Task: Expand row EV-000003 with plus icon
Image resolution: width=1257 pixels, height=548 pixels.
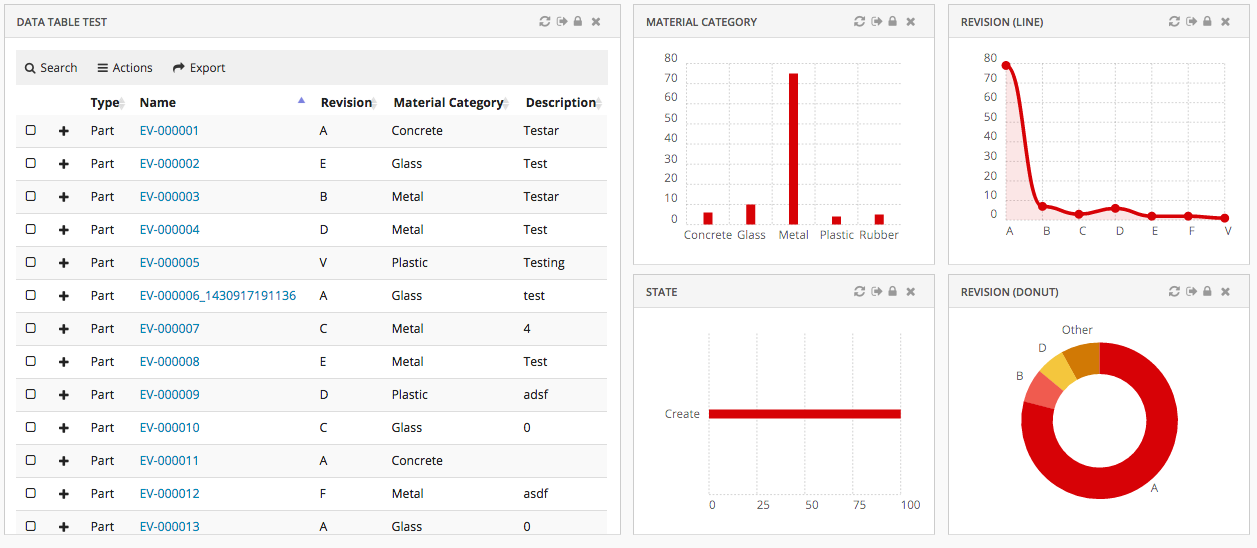Action: 64,197
